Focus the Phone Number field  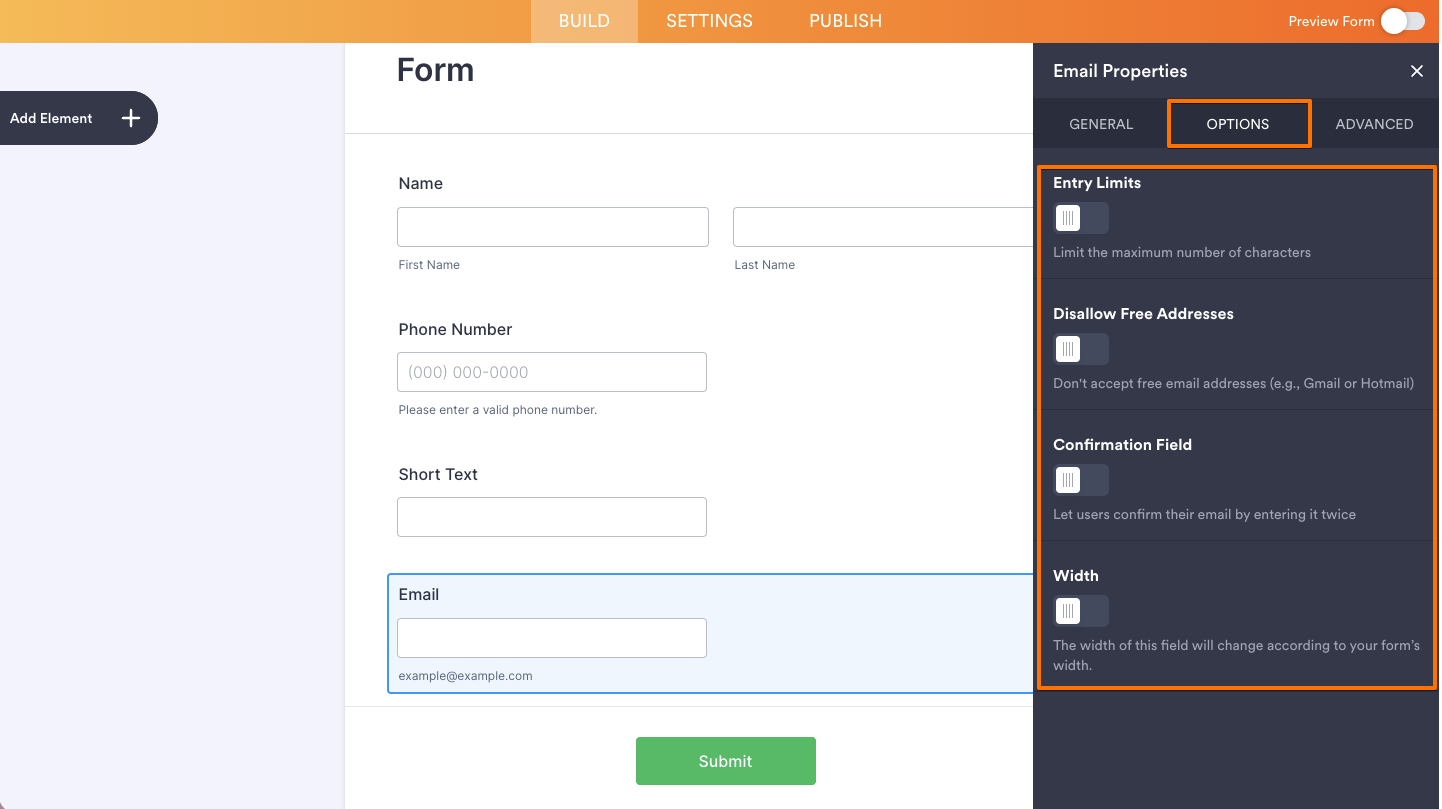pos(552,372)
